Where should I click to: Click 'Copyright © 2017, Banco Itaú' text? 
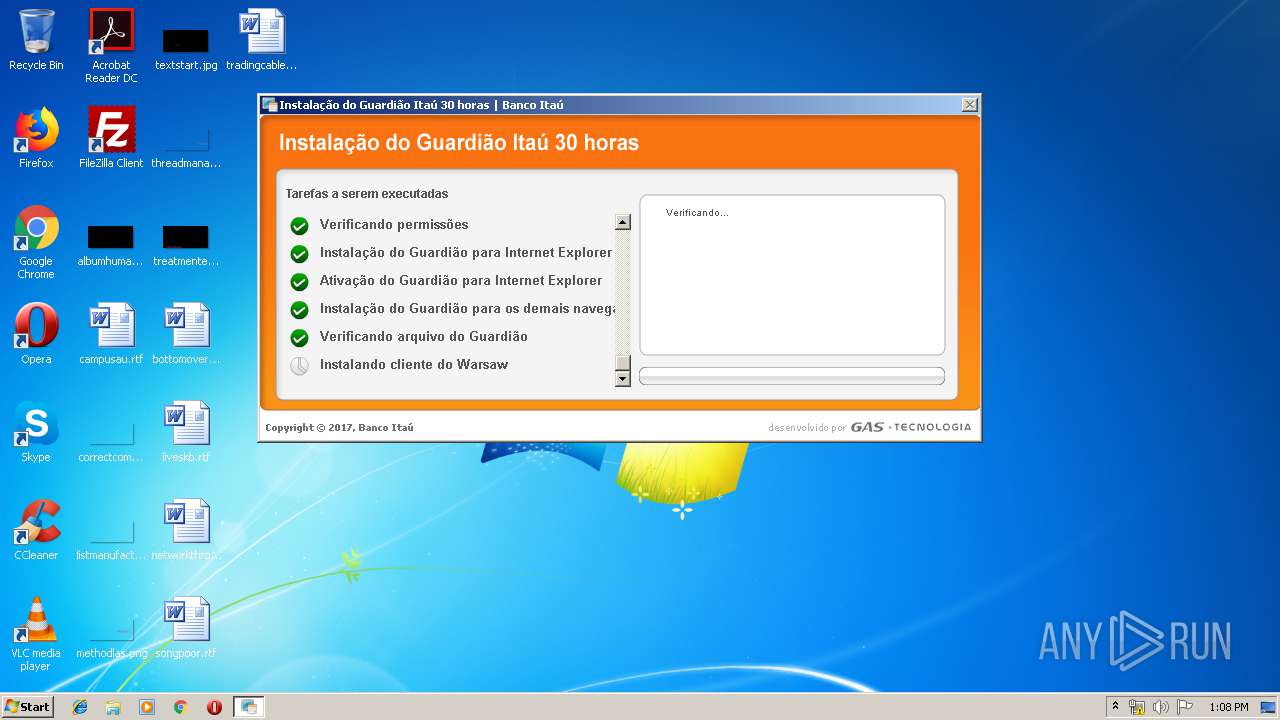pyautogui.click(x=339, y=428)
